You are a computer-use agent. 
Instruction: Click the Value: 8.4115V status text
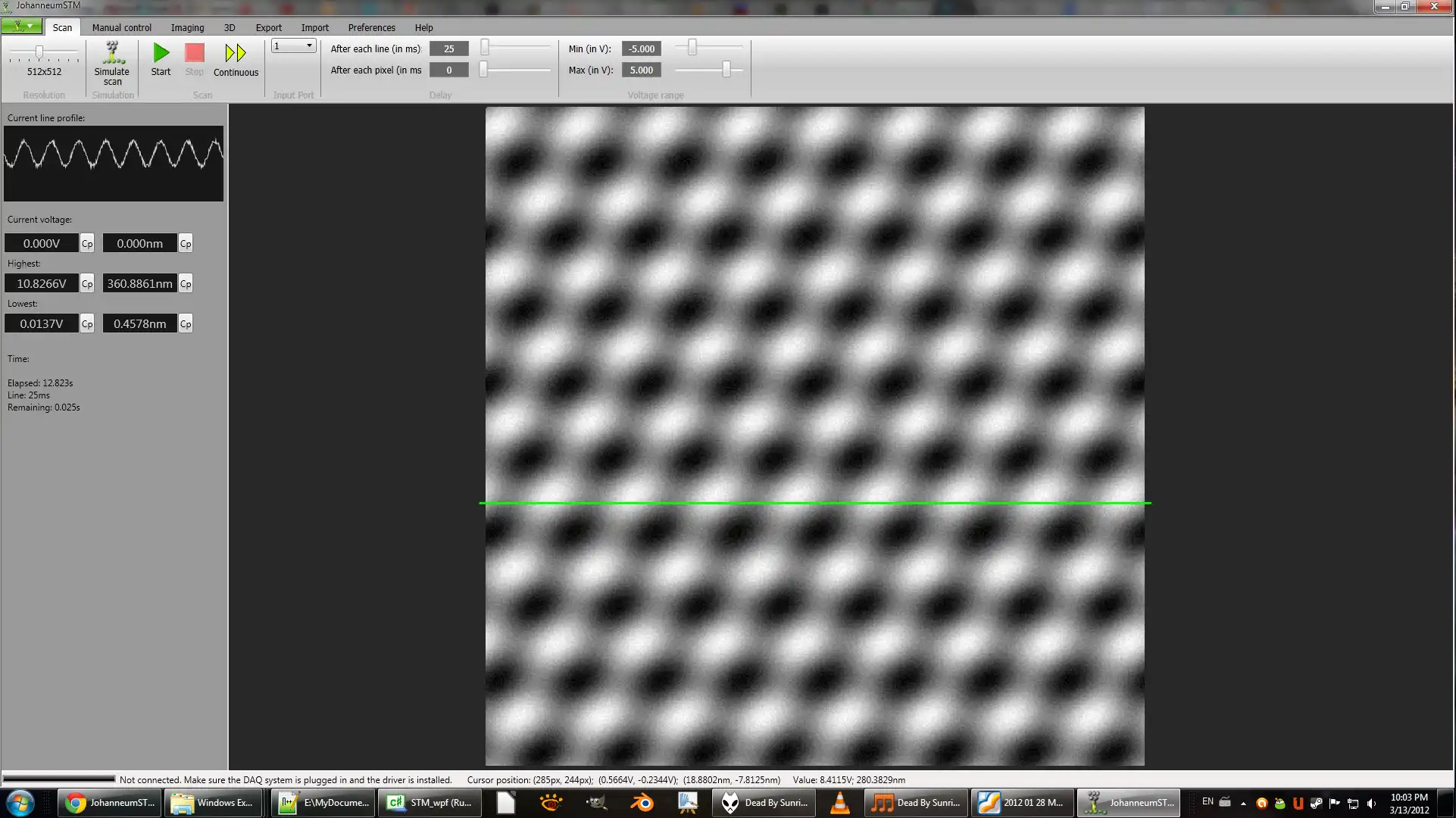point(849,779)
